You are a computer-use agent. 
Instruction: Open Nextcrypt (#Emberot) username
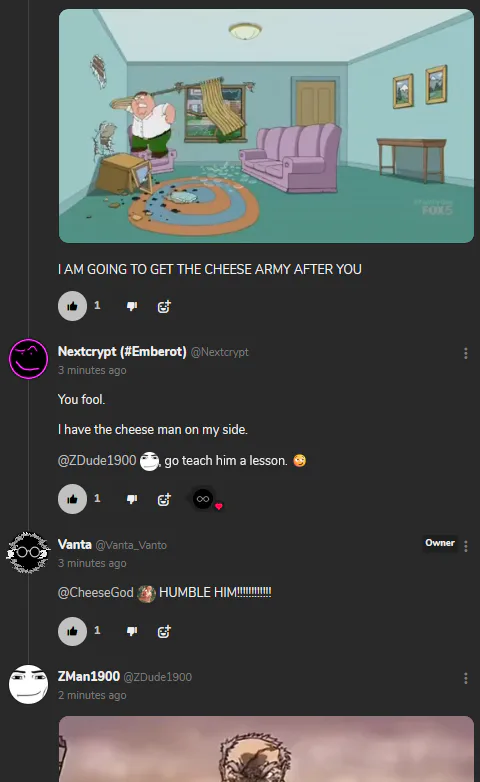122,352
